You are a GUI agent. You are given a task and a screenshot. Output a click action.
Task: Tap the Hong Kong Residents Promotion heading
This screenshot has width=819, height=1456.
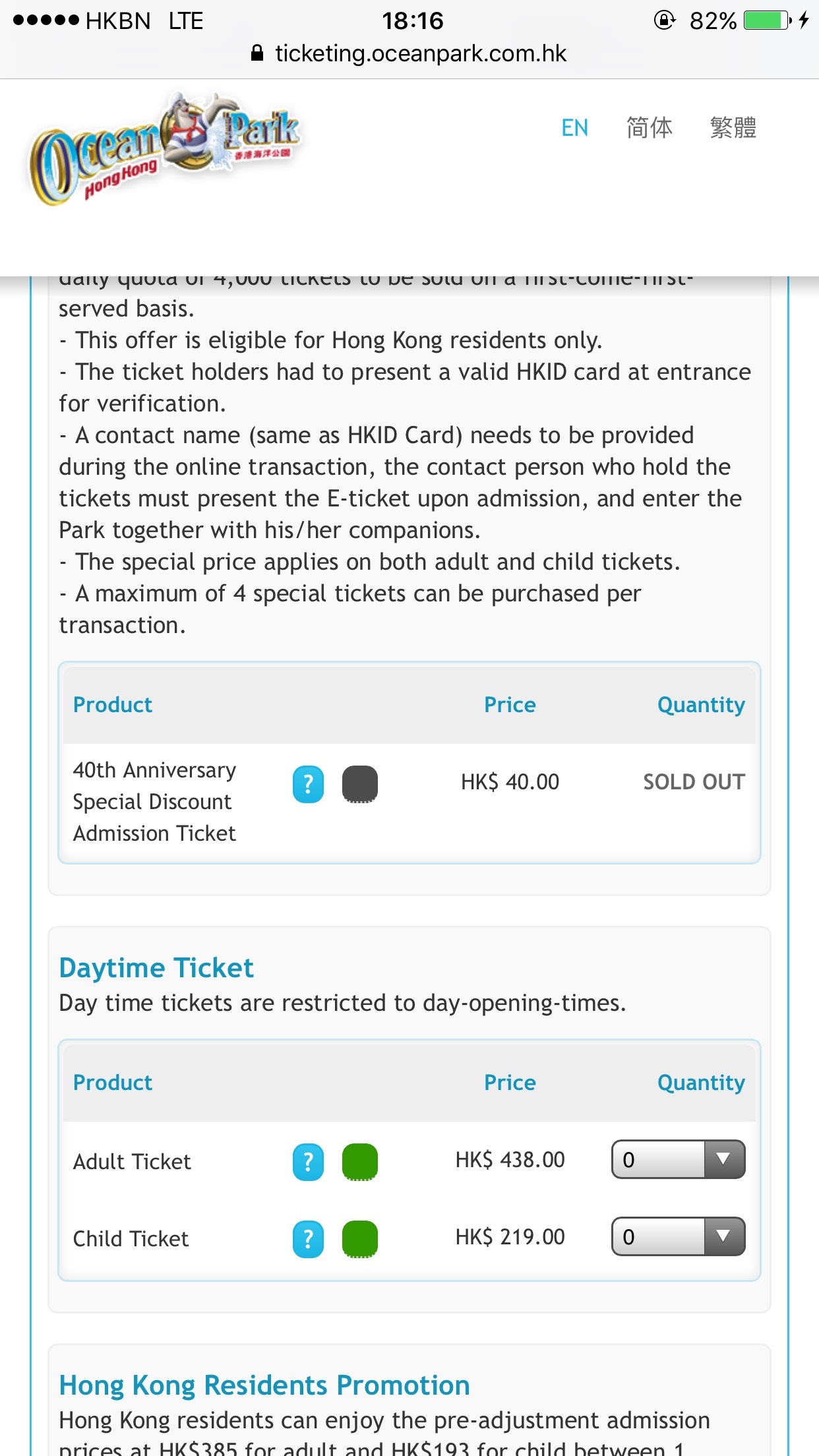pos(264,1385)
